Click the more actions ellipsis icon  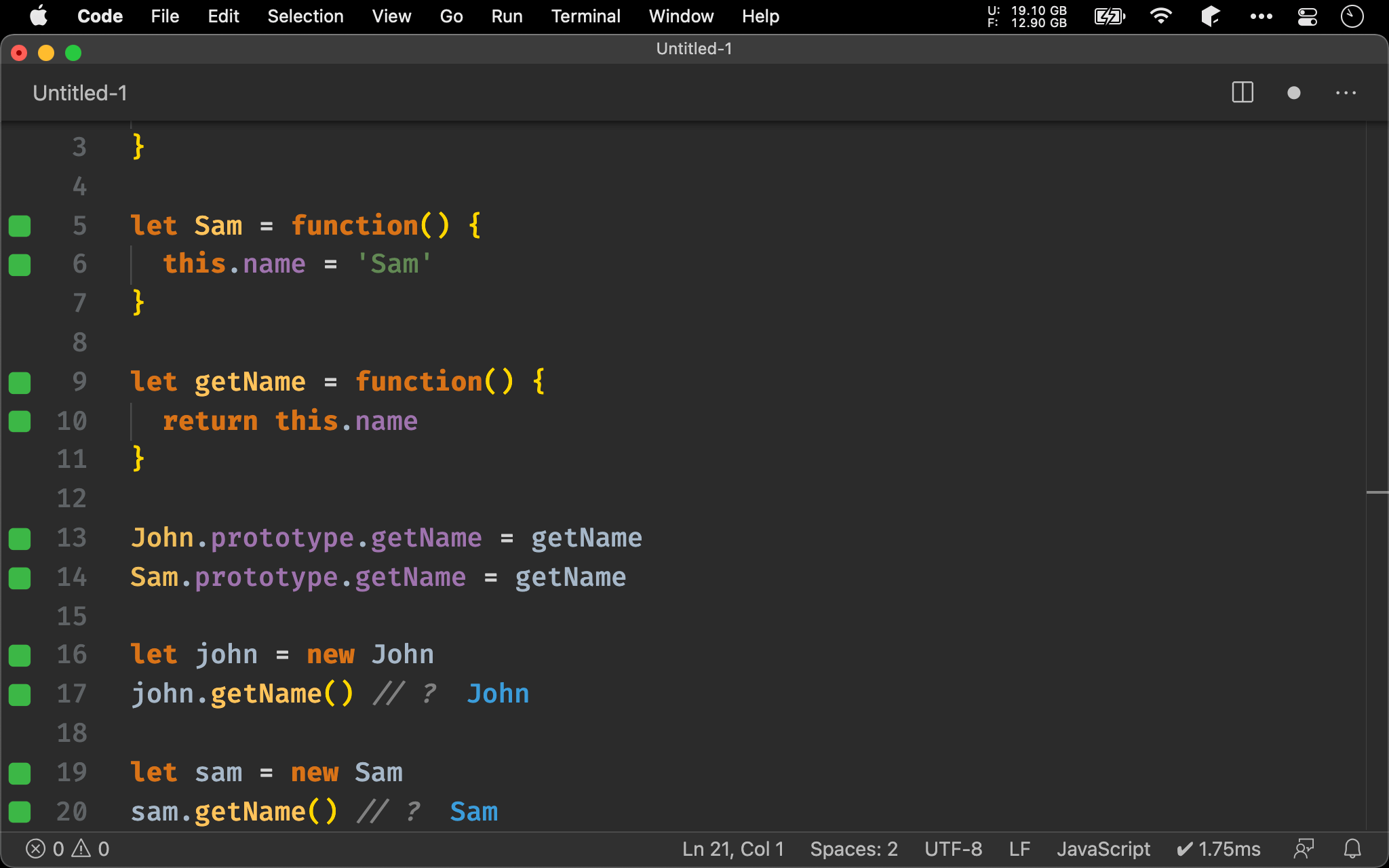pos(1346,93)
